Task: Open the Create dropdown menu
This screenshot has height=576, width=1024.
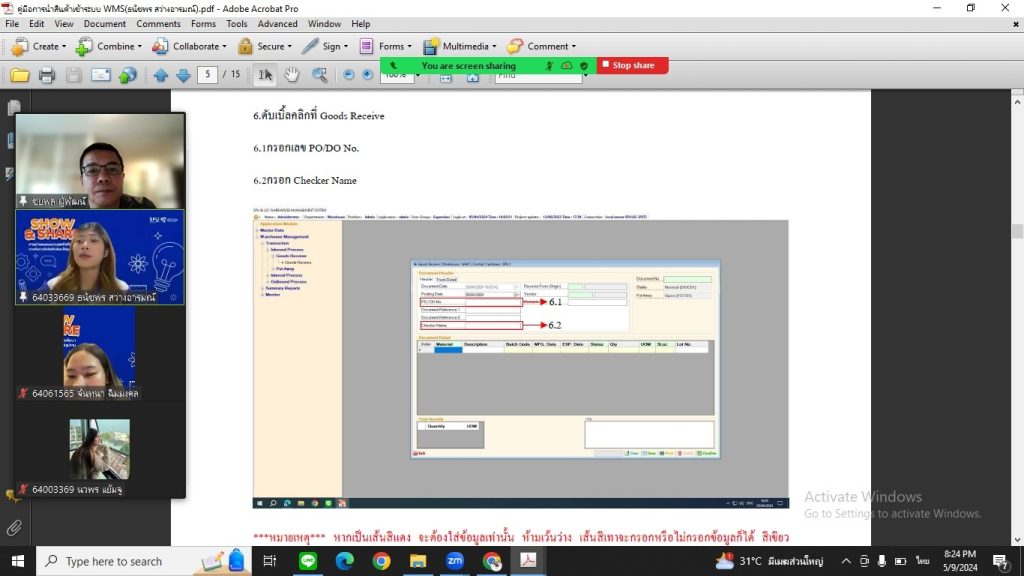Action: 39,46
